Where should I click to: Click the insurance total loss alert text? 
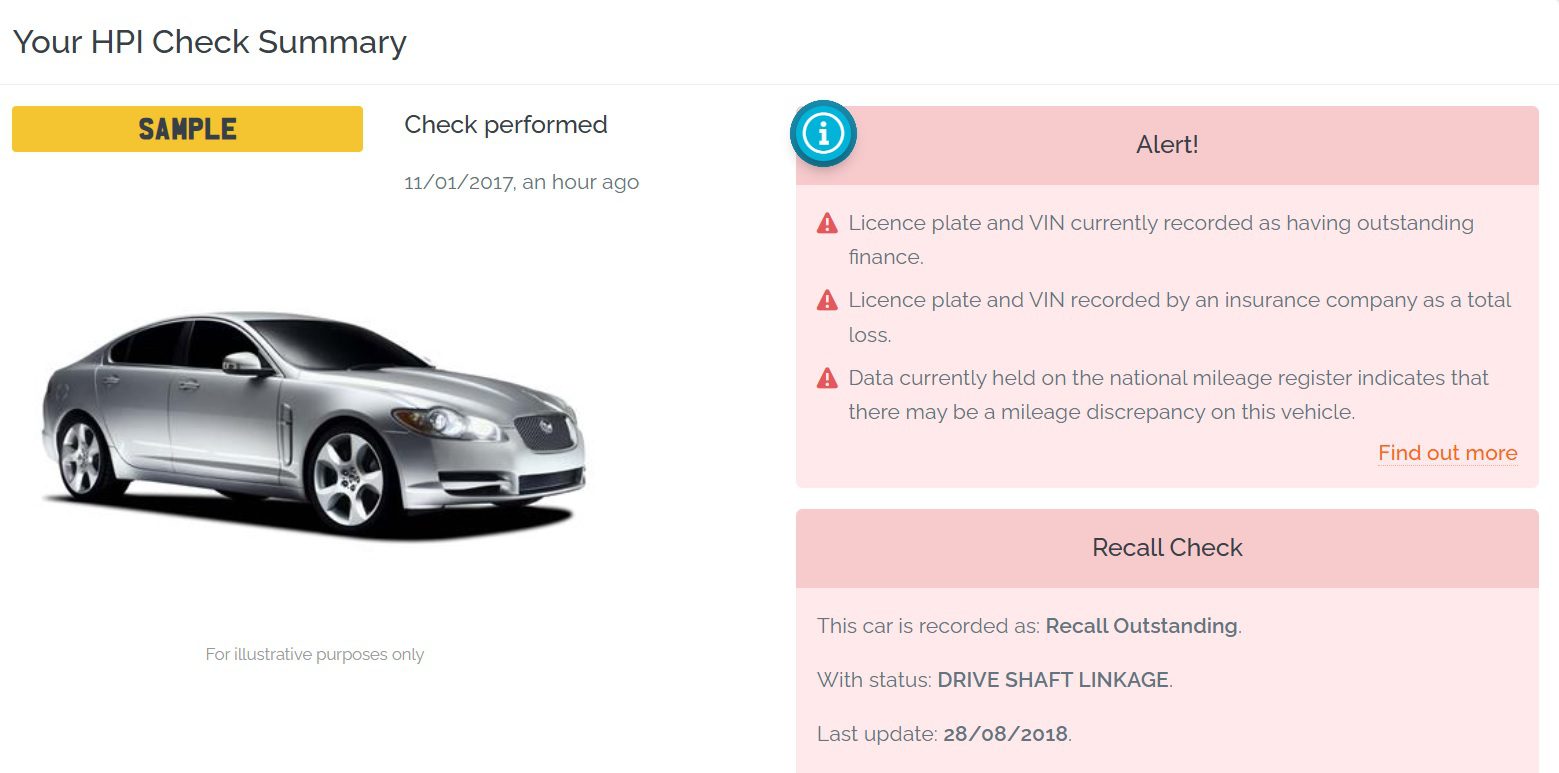(x=1179, y=300)
